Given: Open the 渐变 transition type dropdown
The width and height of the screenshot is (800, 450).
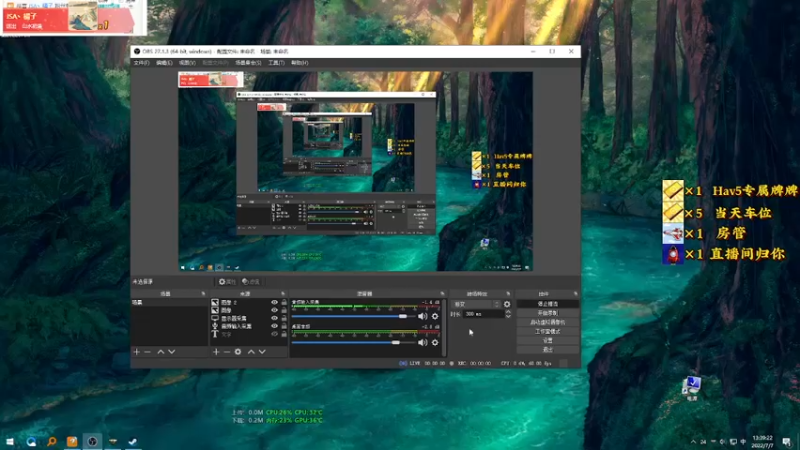Looking at the screenshot, I should pos(476,304).
